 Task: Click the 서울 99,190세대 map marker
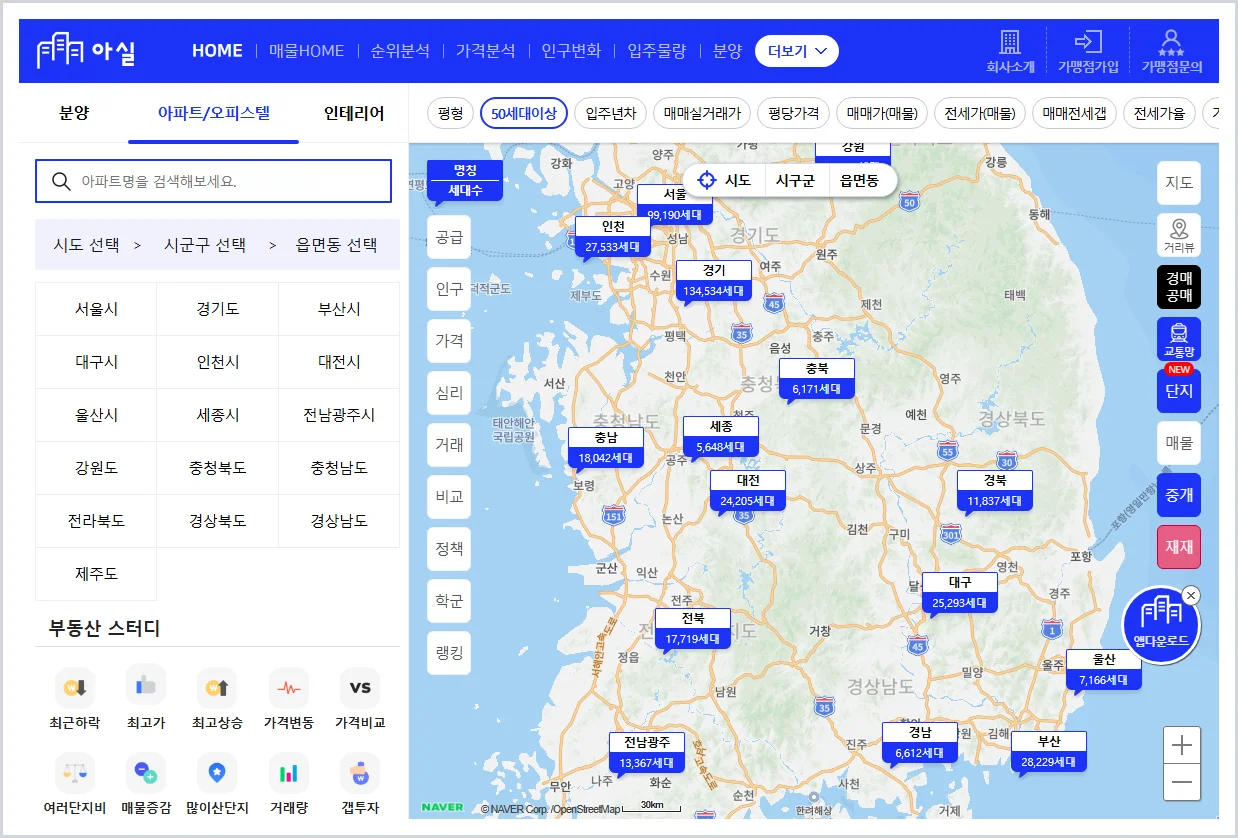(x=675, y=205)
